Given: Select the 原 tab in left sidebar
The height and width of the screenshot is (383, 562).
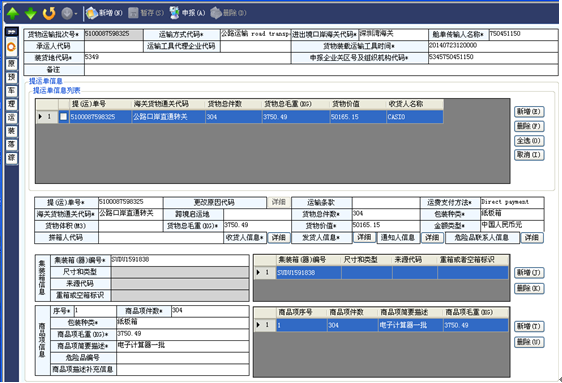Looking at the screenshot, I should tap(11, 64).
